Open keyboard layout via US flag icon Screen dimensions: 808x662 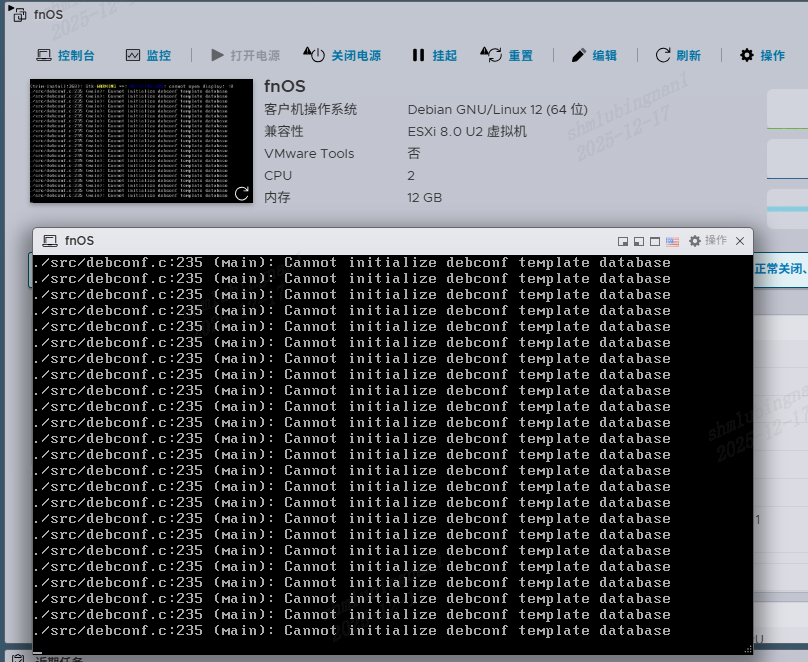[672, 241]
